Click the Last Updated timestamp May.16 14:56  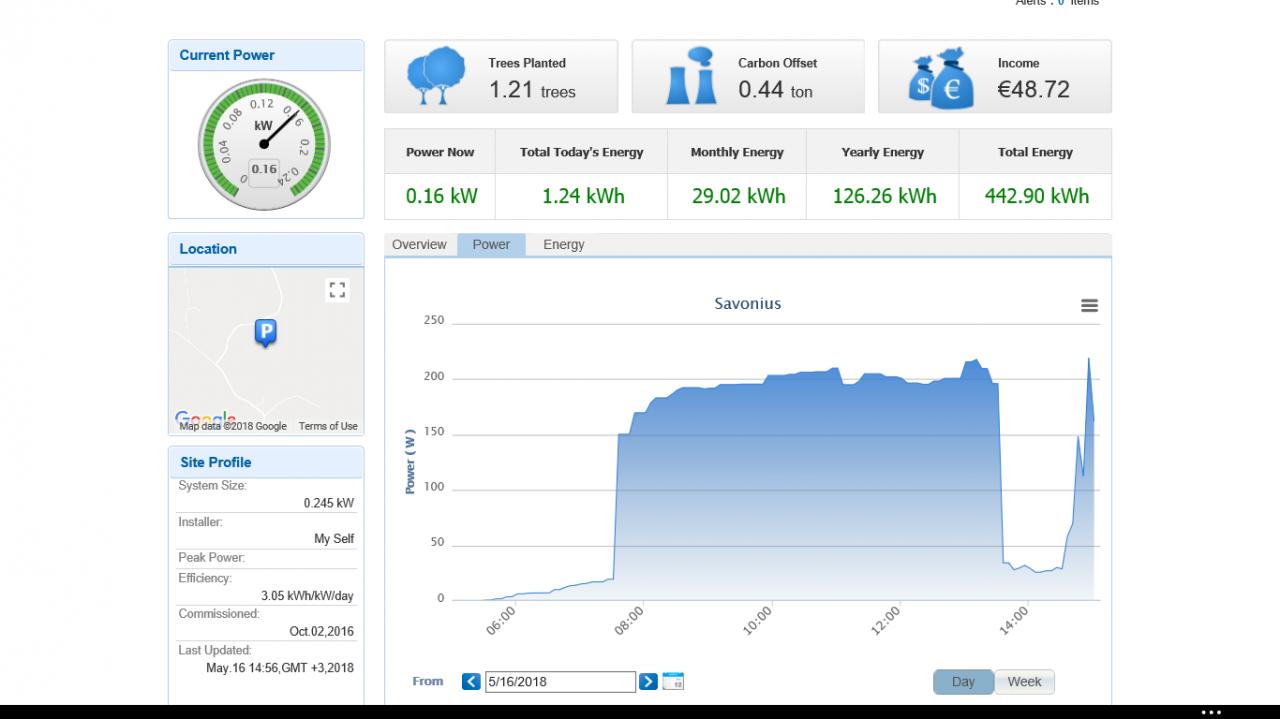pyautogui.click(x=280, y=668)
